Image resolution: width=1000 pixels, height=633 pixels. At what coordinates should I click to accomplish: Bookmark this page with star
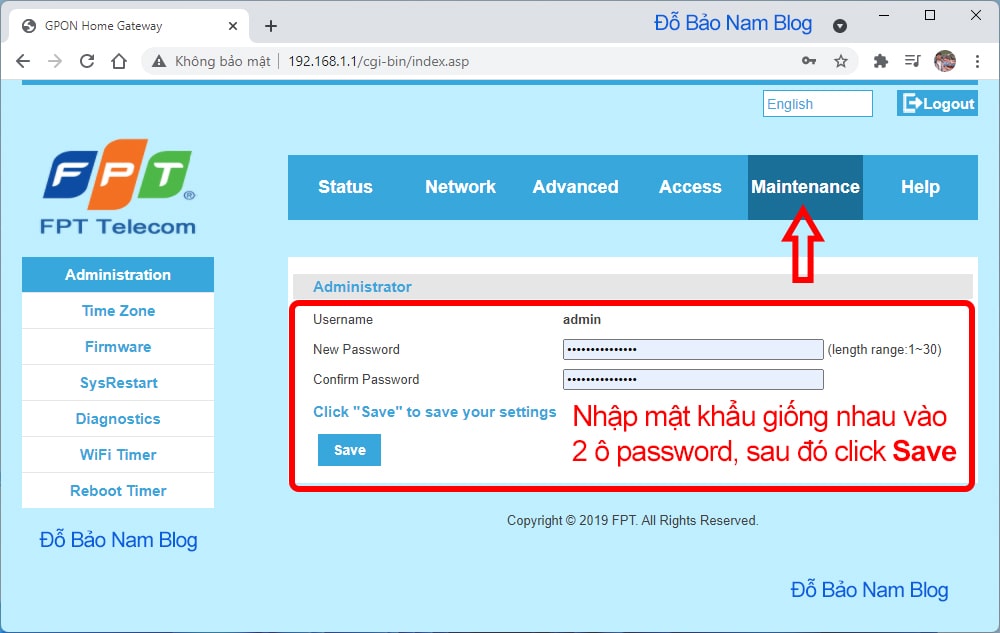[841, 61]
